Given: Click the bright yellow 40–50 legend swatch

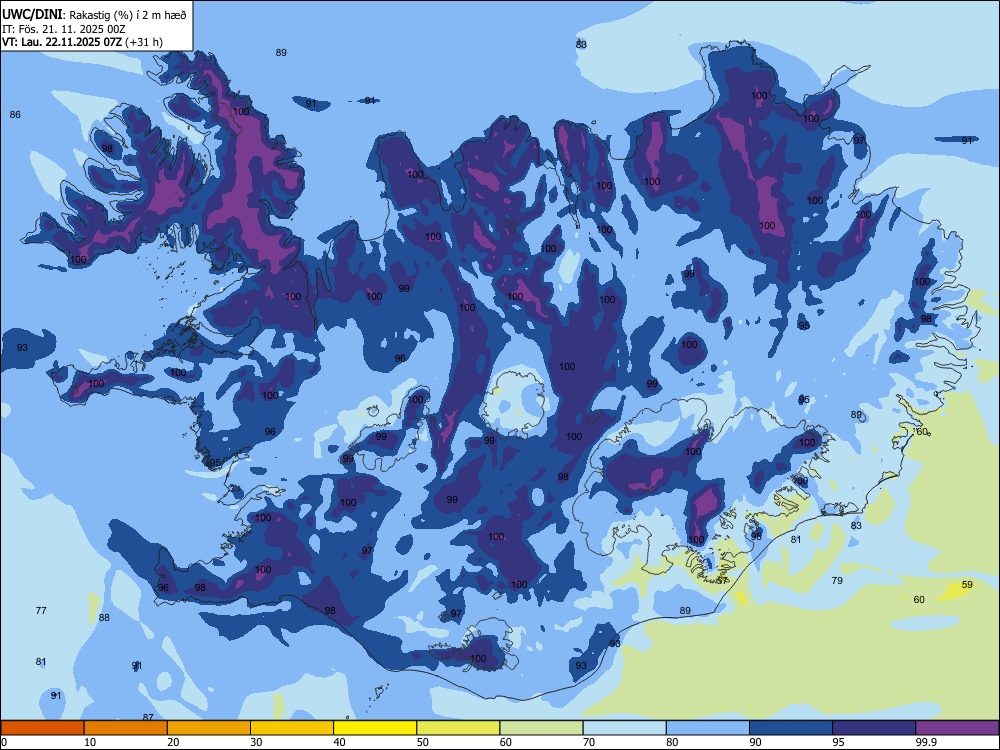Looking at the screenshot, I should (375, 728).
